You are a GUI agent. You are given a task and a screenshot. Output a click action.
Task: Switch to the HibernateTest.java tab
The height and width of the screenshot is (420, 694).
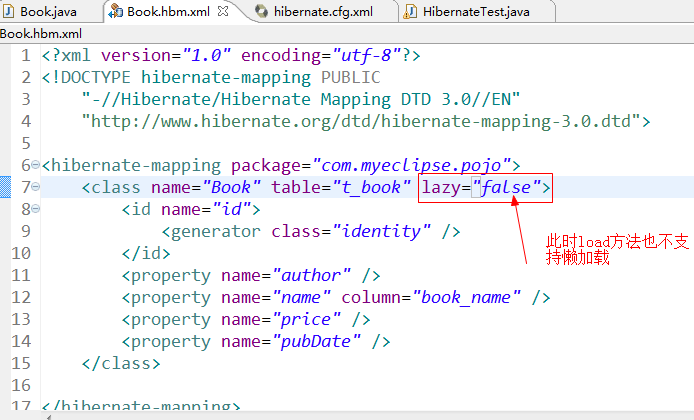coord(476,12)
